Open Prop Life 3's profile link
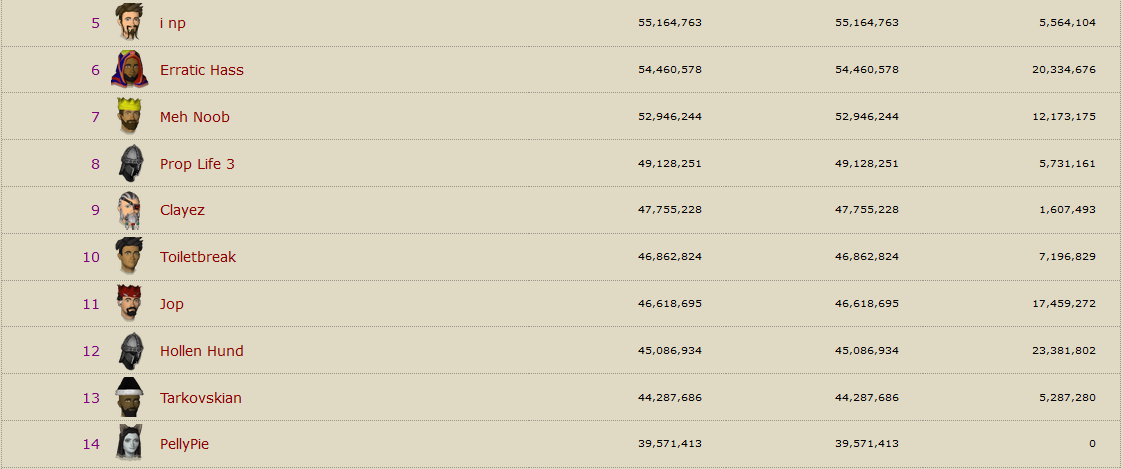 (x=197, y=164)
